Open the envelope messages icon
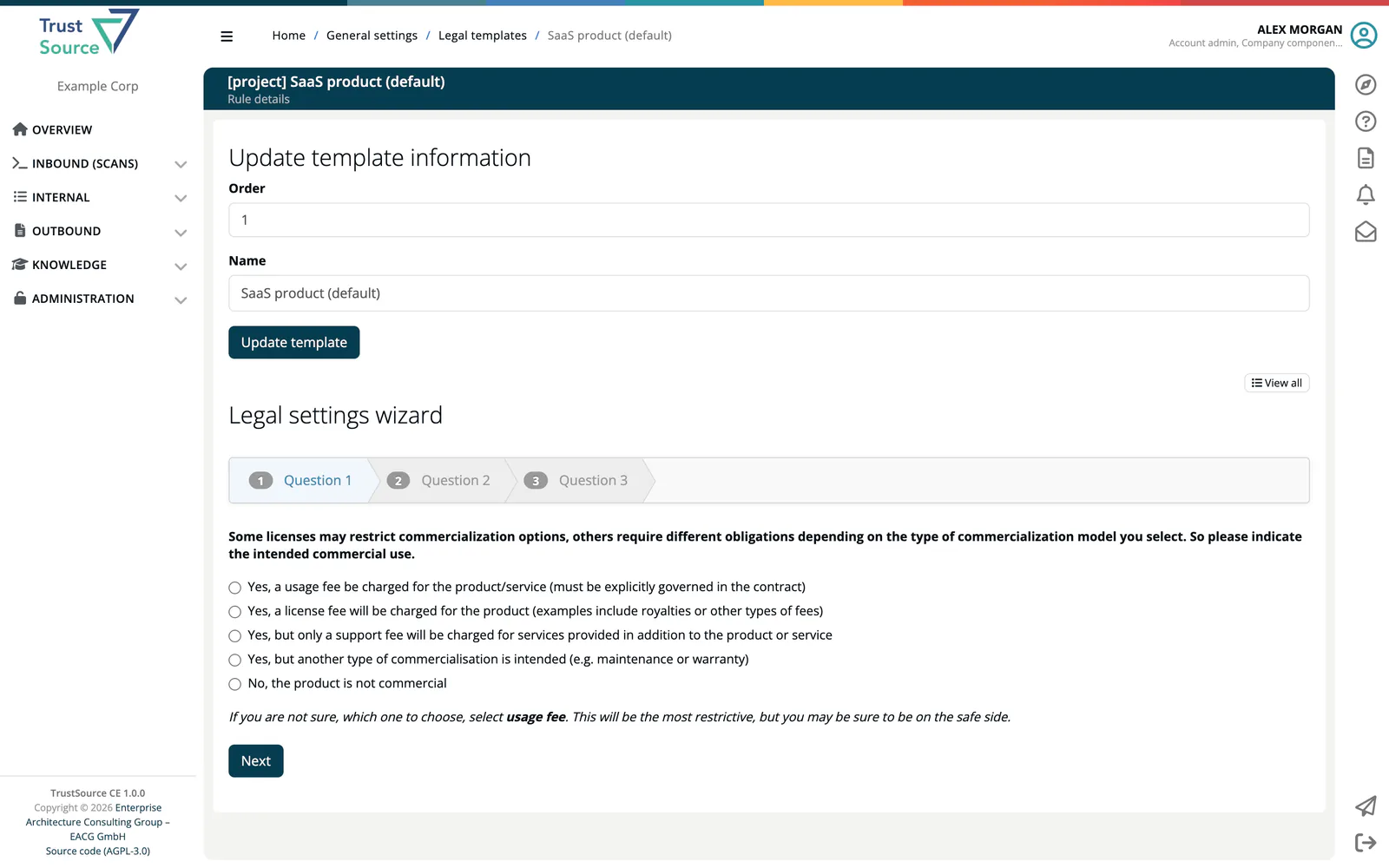The image size is (1389, 868). [x=1366, y=232]
